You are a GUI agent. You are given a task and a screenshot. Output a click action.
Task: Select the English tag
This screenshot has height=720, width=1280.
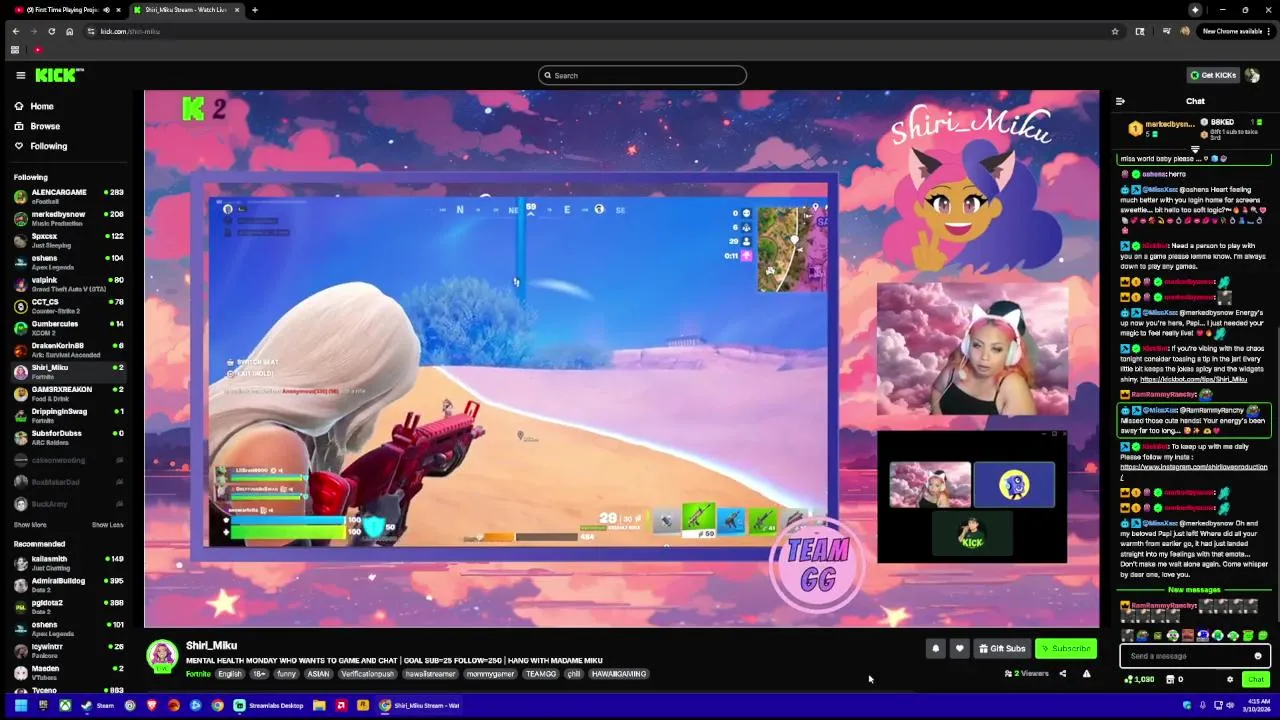point(230,674)
